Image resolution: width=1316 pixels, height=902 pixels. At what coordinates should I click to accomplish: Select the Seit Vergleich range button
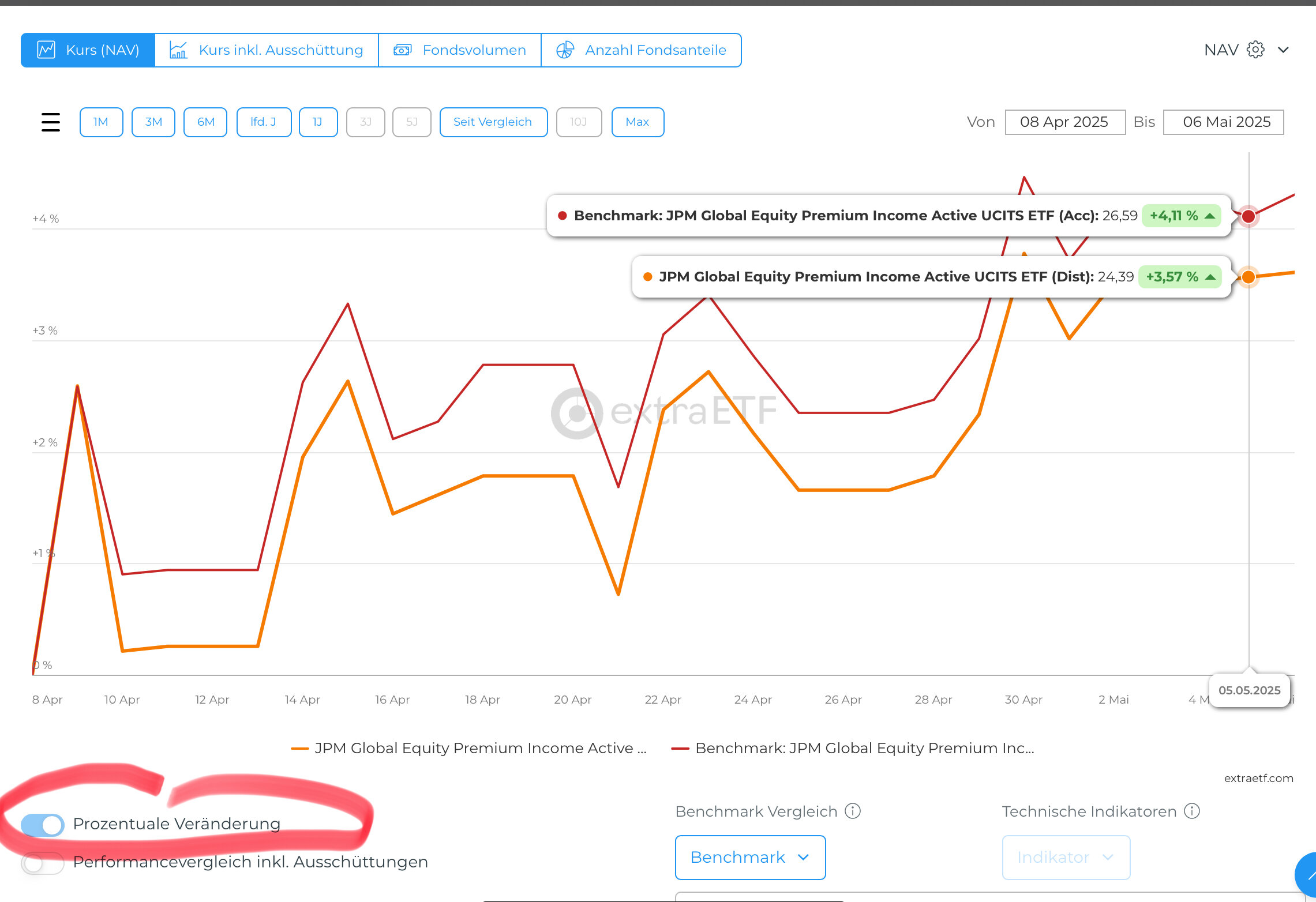click(493, 122)
